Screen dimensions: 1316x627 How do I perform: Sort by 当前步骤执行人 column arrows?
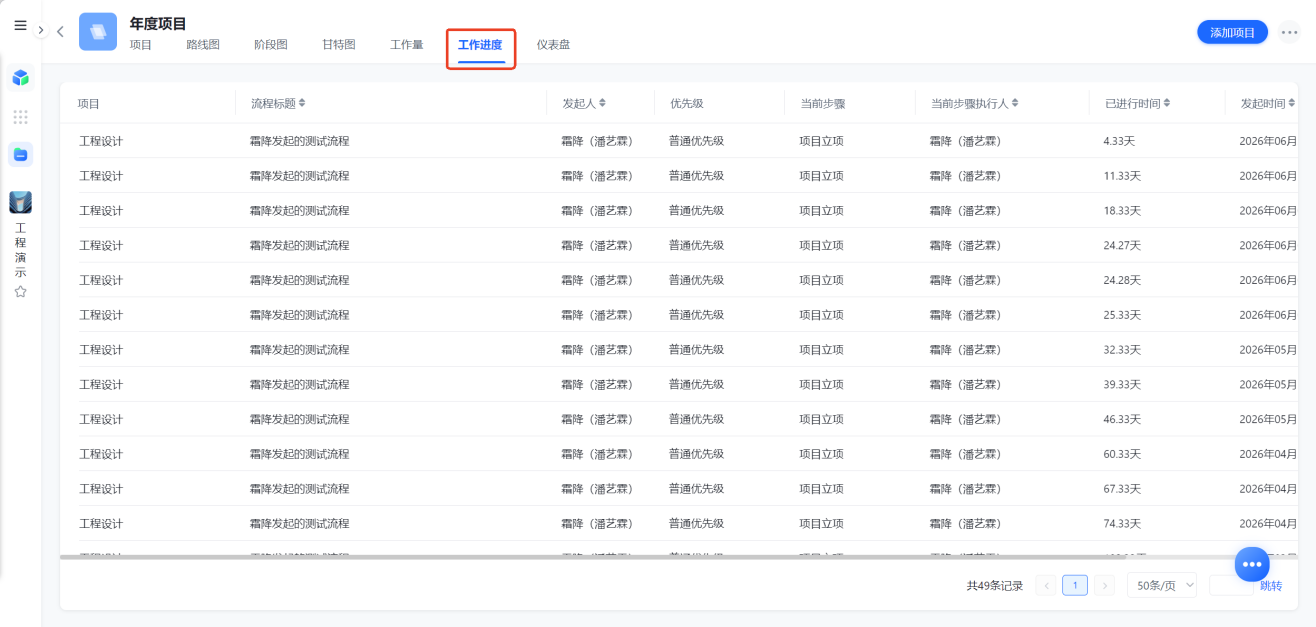click(1016, 103)
